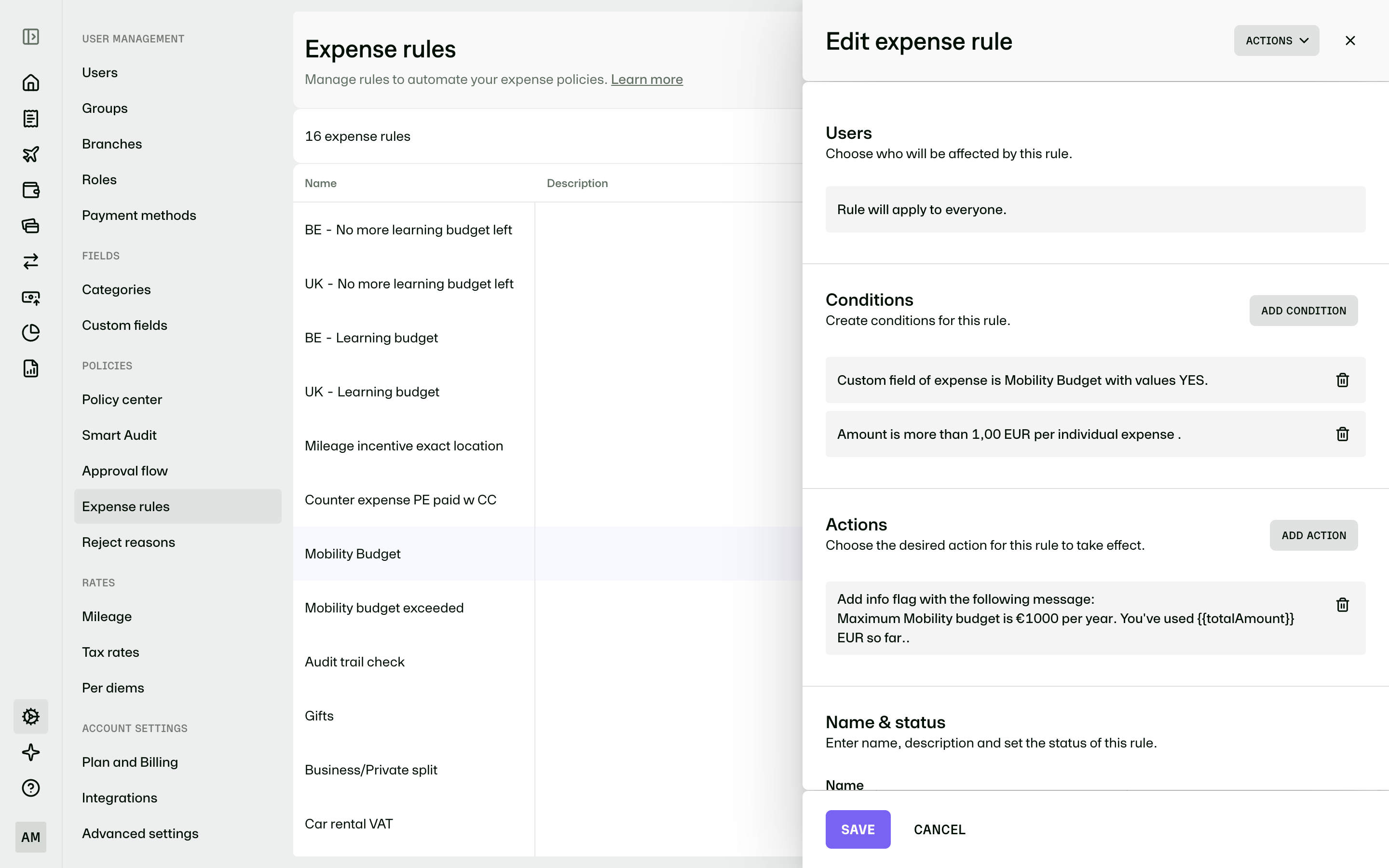Click the Rule will apply to everyone box

(1095, 209)
